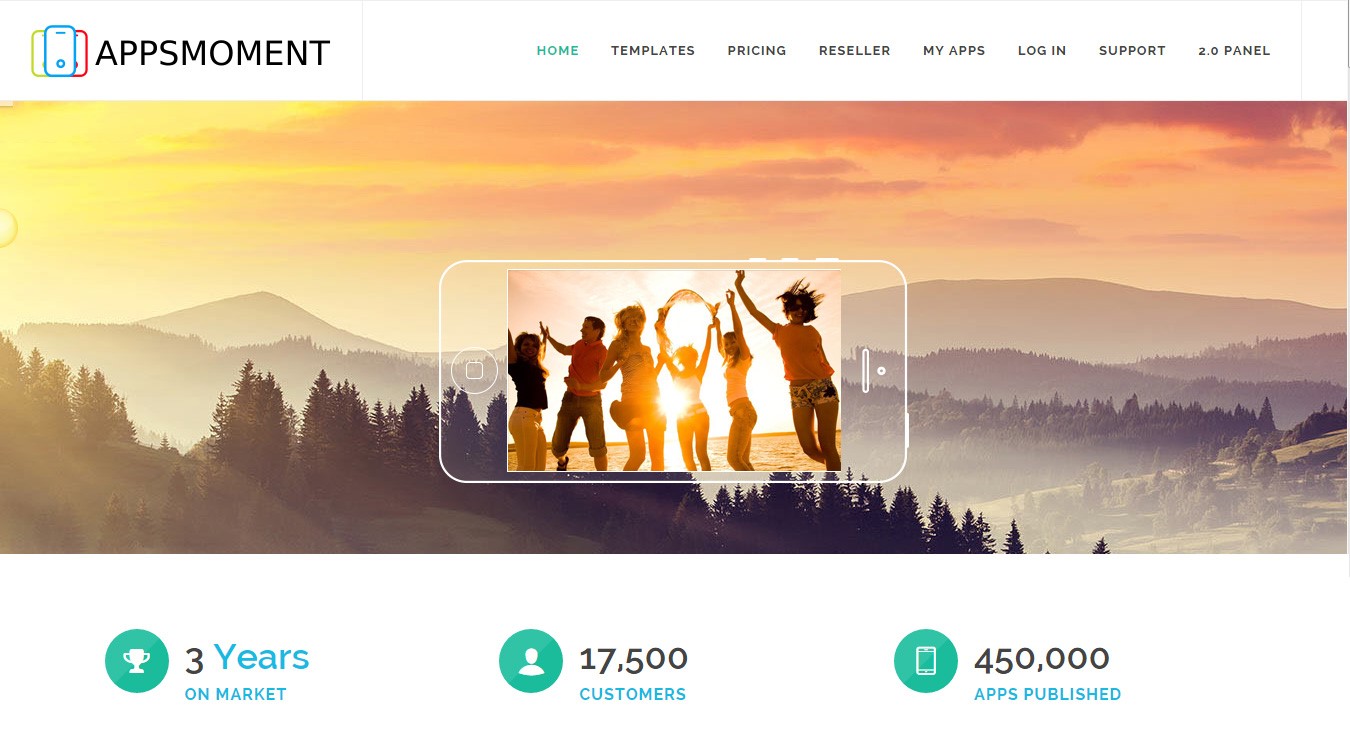The width and height of the screenshot is (1350, 750).
Task: Click the jumping people photo inside phone frame
Action: 674,370
